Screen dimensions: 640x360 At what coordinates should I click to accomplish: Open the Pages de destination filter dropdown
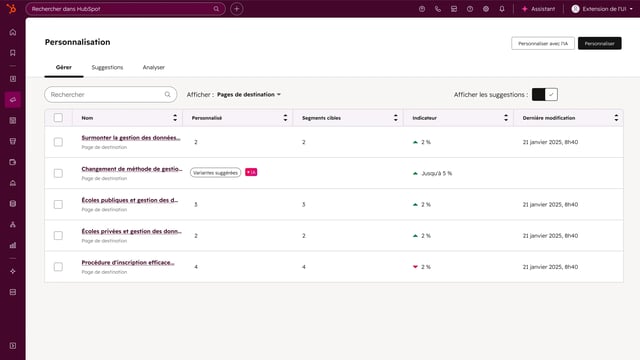[x=249, y=94]
